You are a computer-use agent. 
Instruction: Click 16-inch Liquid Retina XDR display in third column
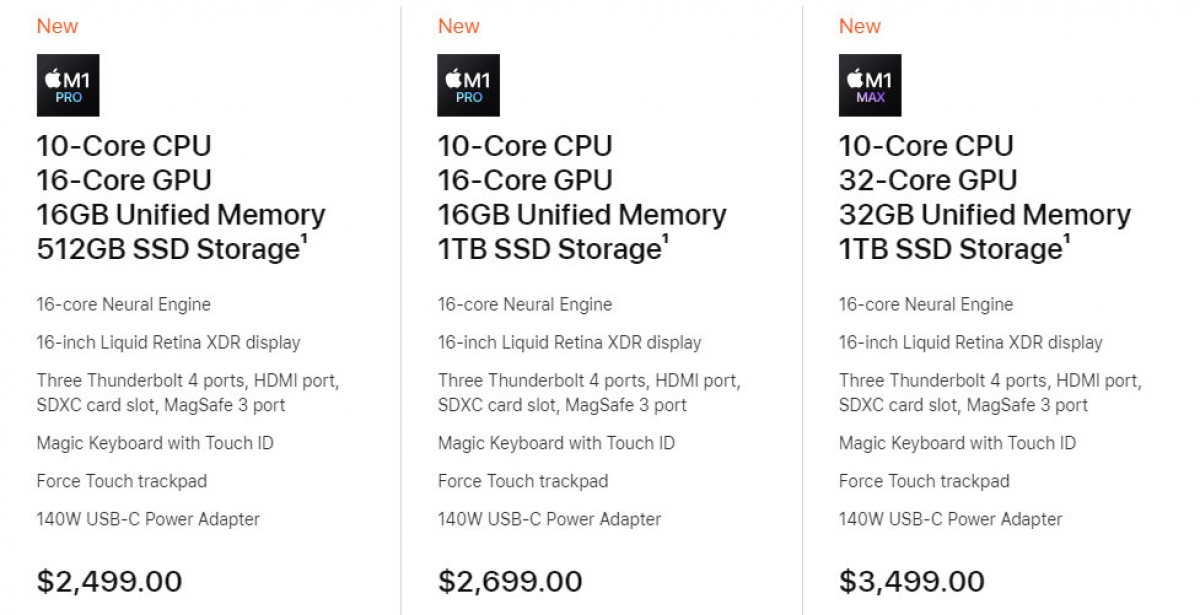click(971, 343)
